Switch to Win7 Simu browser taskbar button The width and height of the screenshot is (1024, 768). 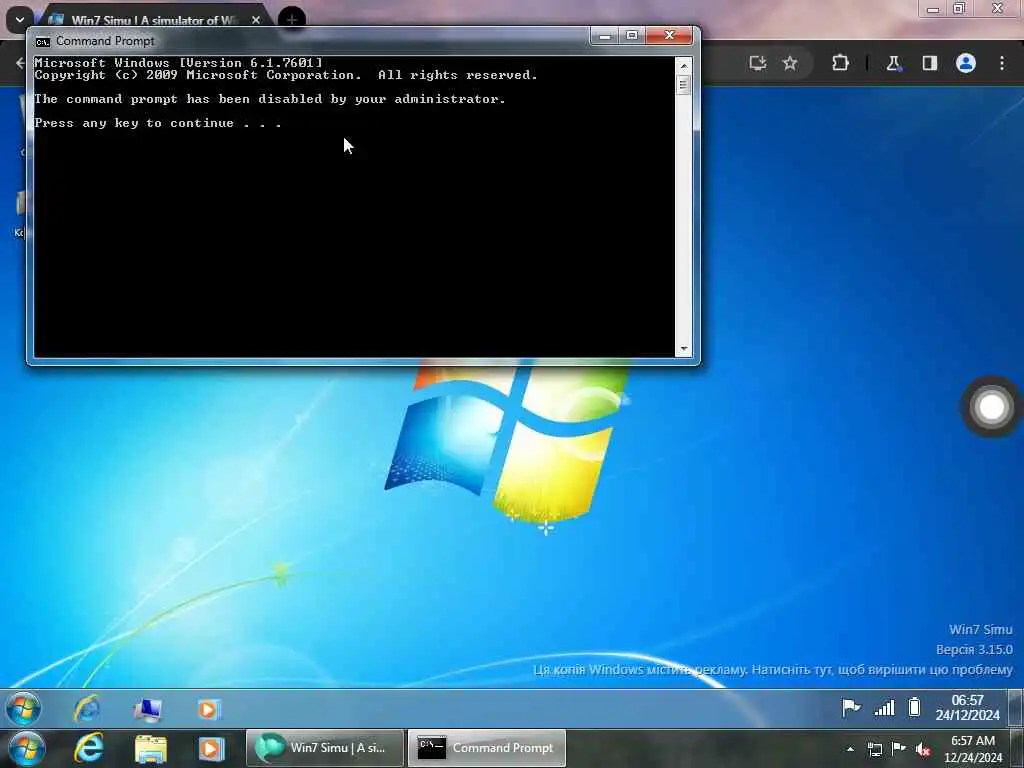[325, 748]
